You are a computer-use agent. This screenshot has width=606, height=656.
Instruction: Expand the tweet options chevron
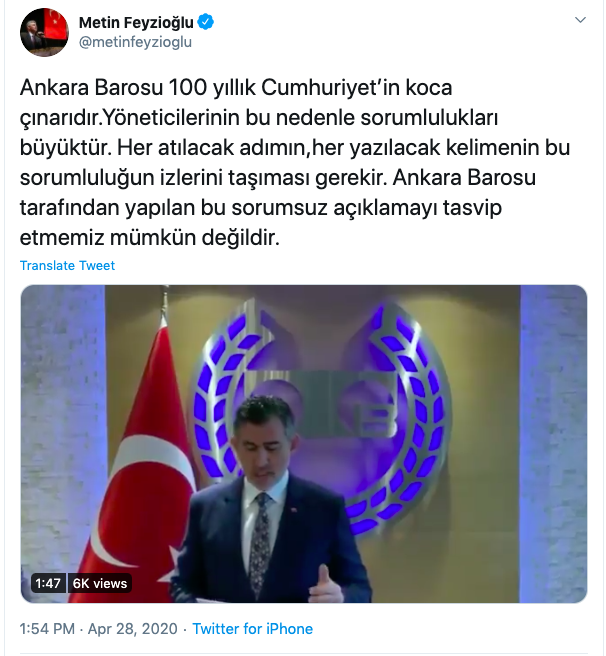point(580,20)
